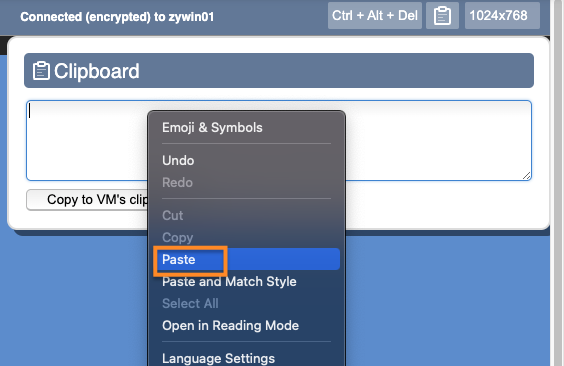
Task: Open the 1024x768 resolution selector
Action: [x=502, y=16]
